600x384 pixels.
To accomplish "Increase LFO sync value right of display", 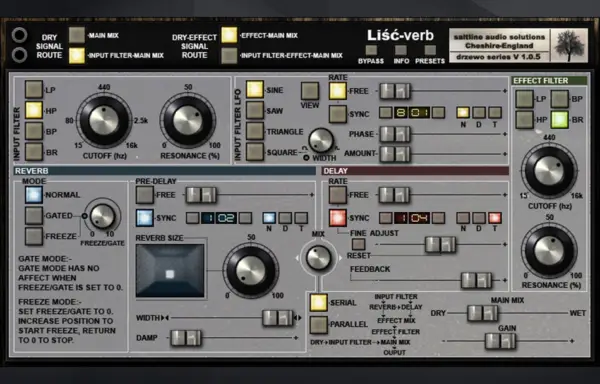I will point(439,112).
